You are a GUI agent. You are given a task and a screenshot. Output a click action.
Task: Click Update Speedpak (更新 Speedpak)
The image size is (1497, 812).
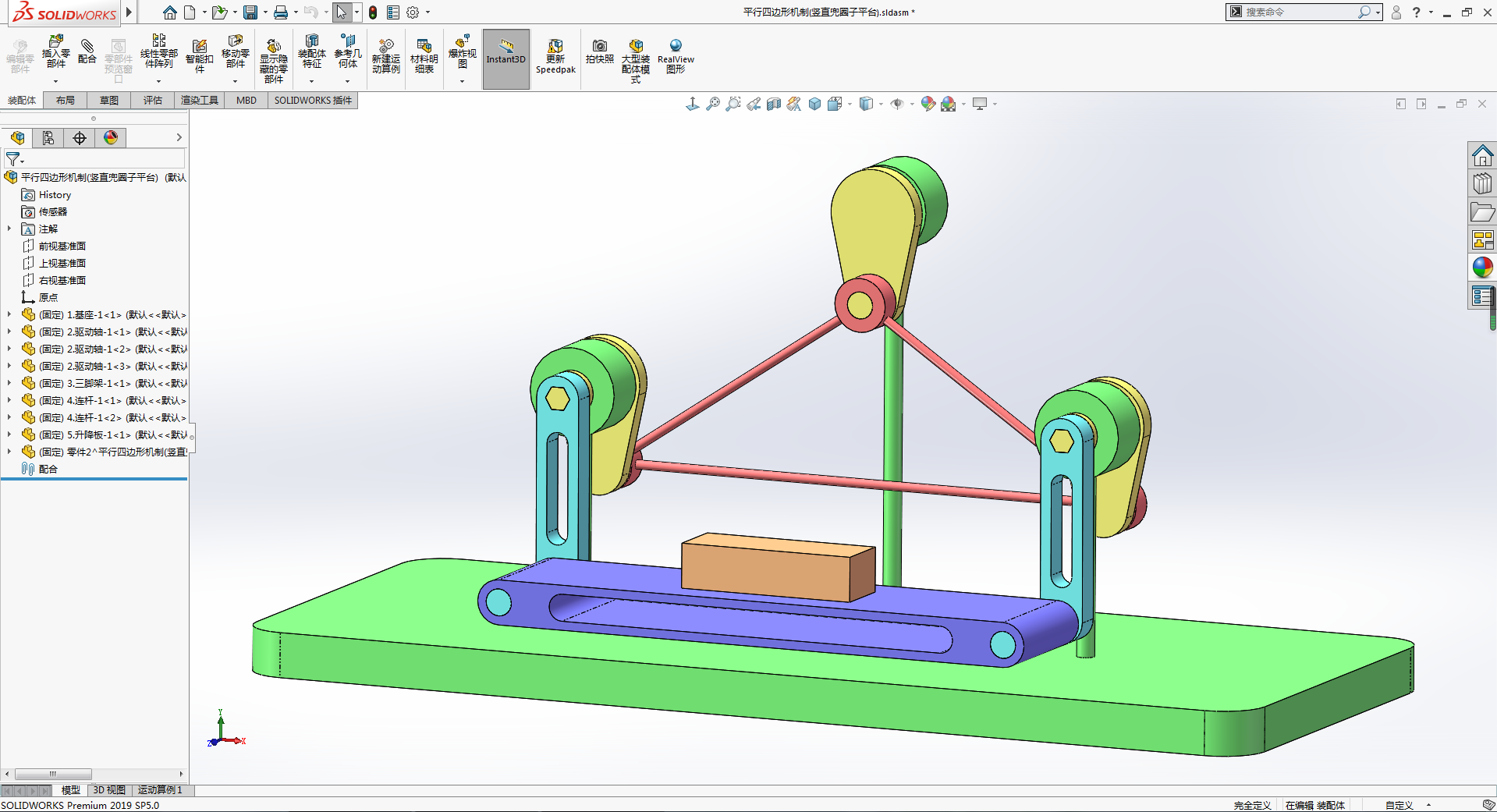pyautogui.click(x=555, y=56)
